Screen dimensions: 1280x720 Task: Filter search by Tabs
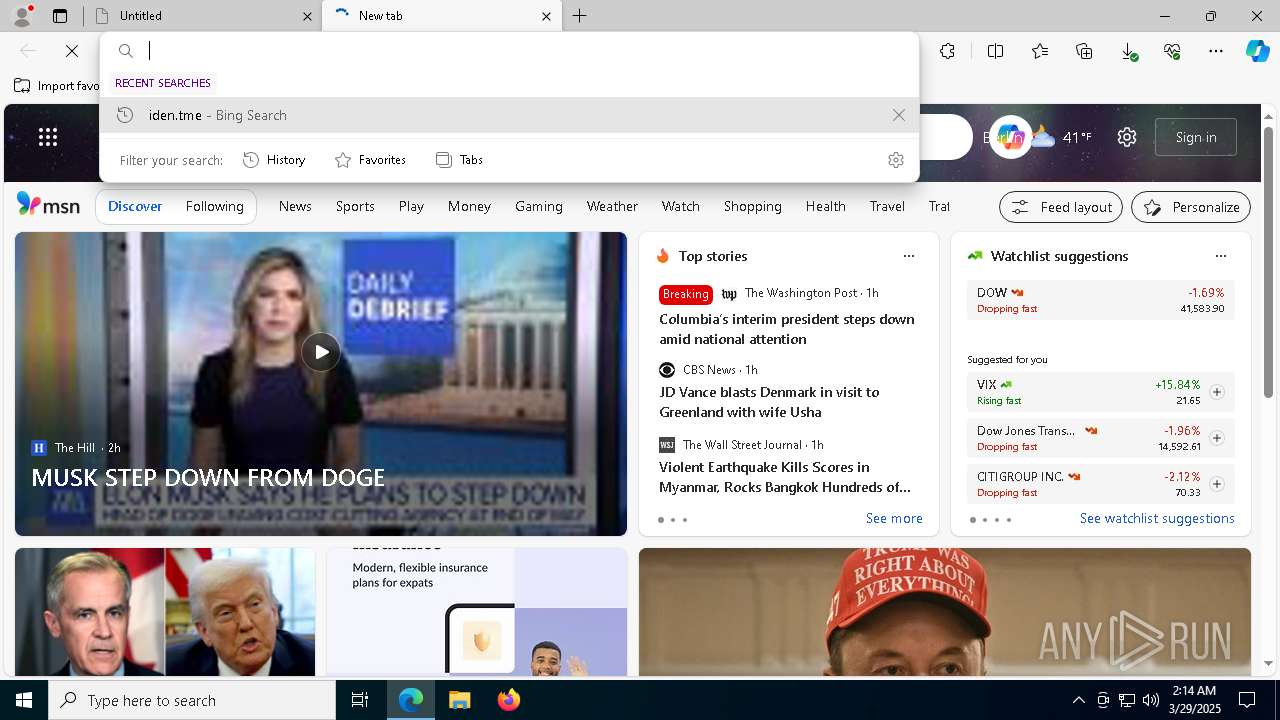459,160
